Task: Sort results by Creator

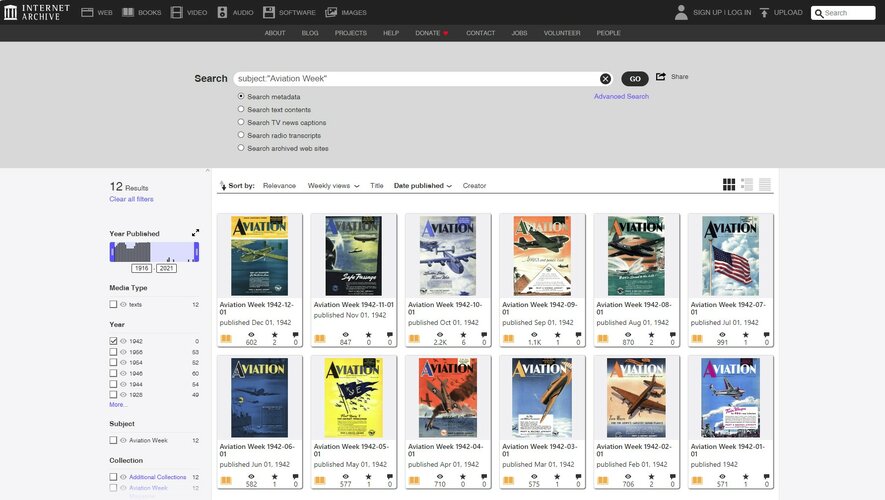Action: coord(474,186)
